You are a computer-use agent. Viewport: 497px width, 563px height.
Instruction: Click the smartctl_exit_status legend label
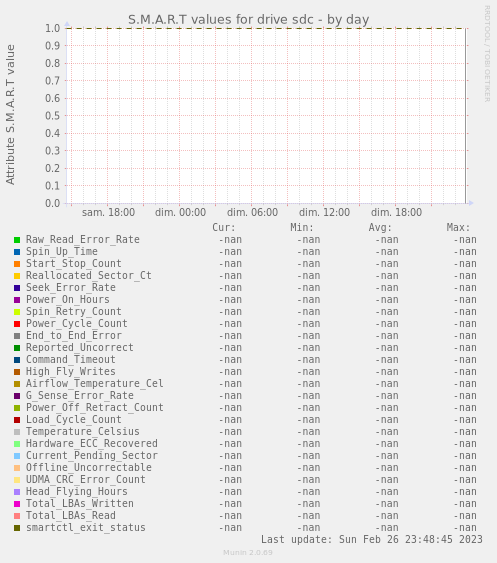pyautogui.click(x=86, y=527)
